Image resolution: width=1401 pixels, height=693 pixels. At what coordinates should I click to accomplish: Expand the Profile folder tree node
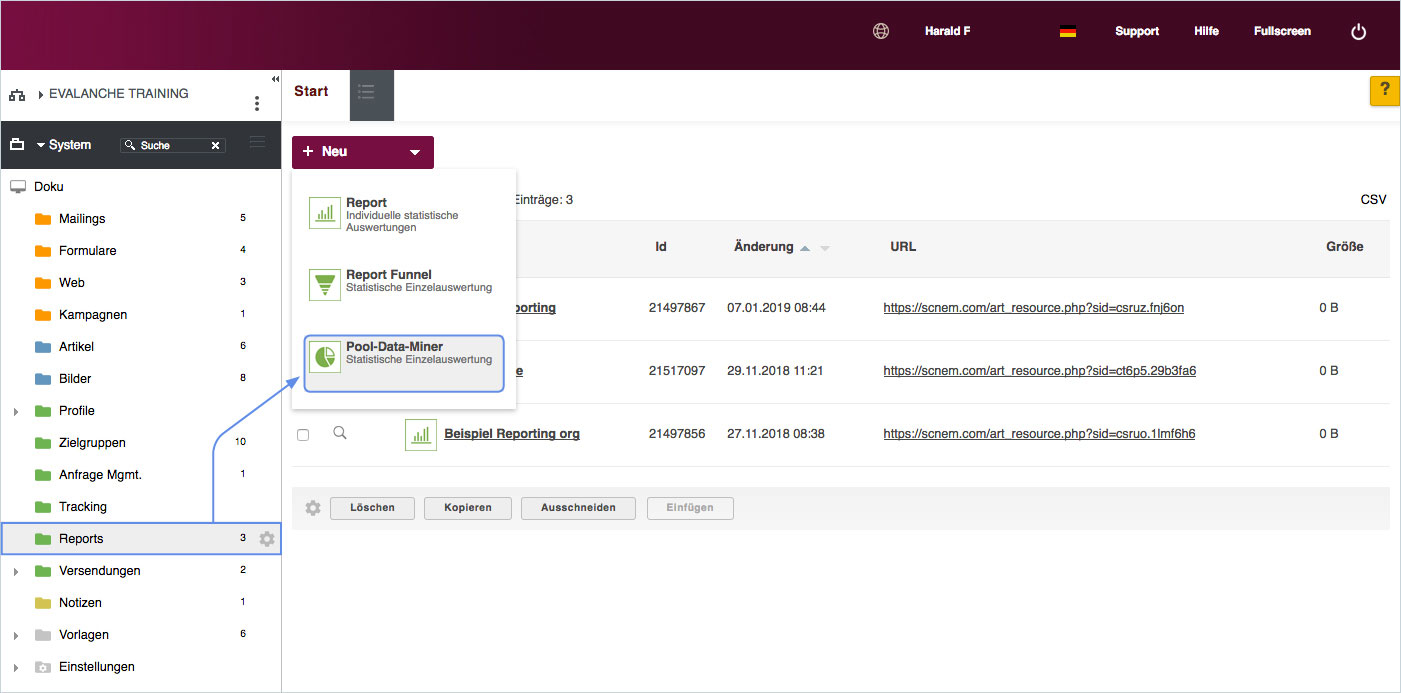tap(16, 411)
